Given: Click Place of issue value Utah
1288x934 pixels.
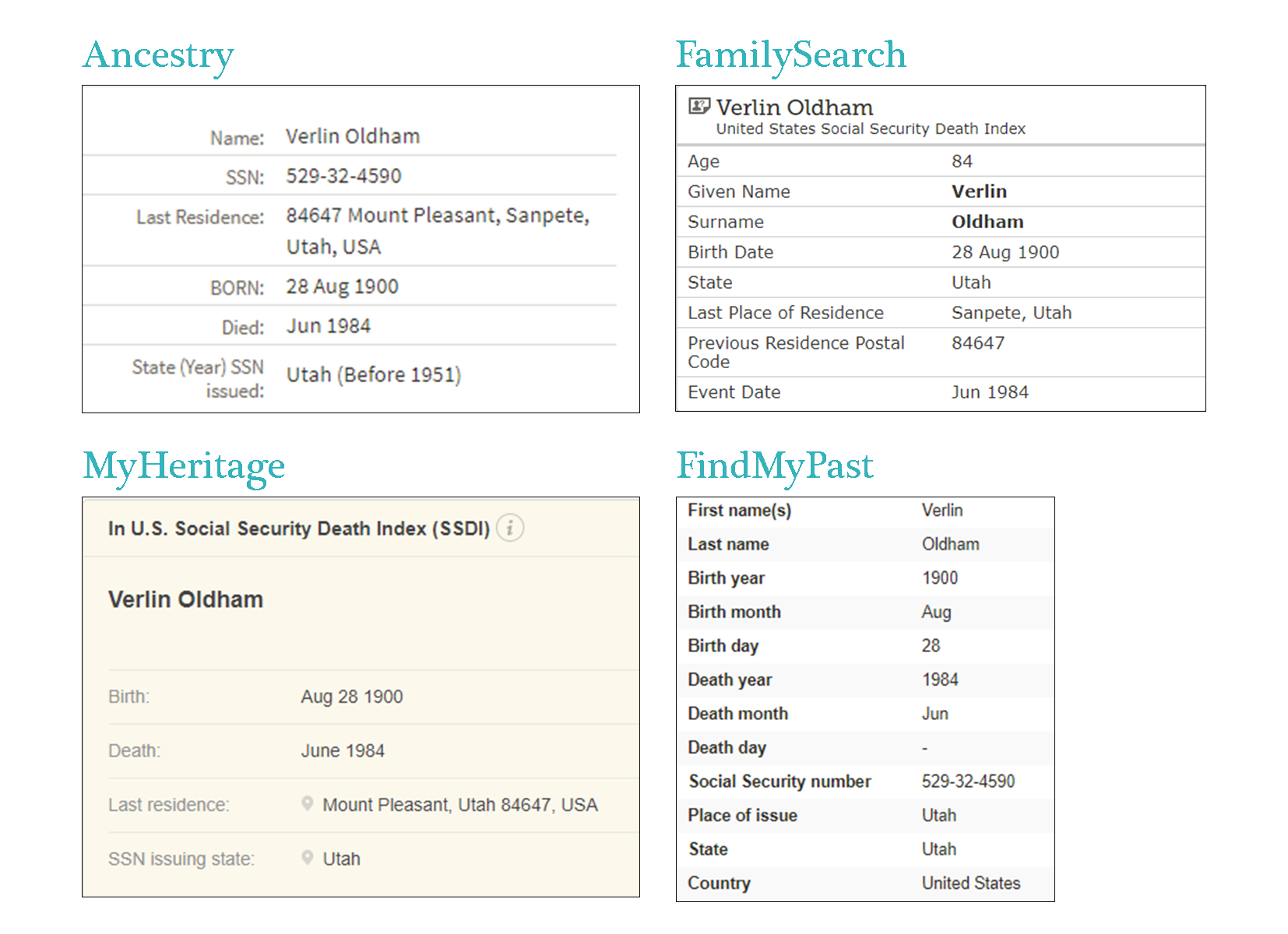Looking at the screenshot, I should tap(939, 816).
